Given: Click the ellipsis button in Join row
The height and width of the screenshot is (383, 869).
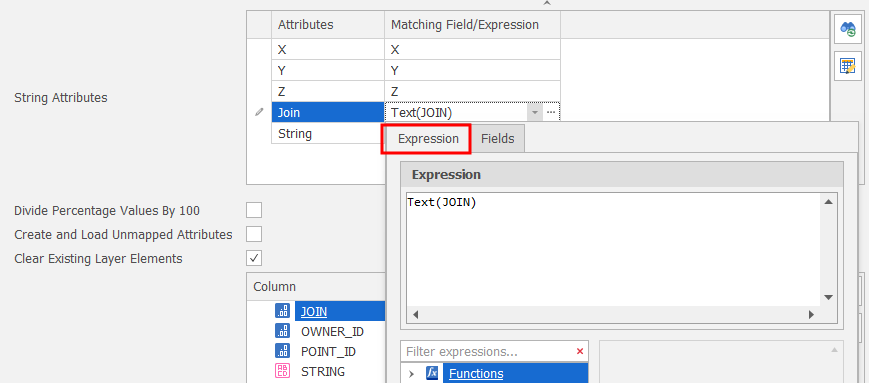Looking at the screenshot, I should pos(550,113).
